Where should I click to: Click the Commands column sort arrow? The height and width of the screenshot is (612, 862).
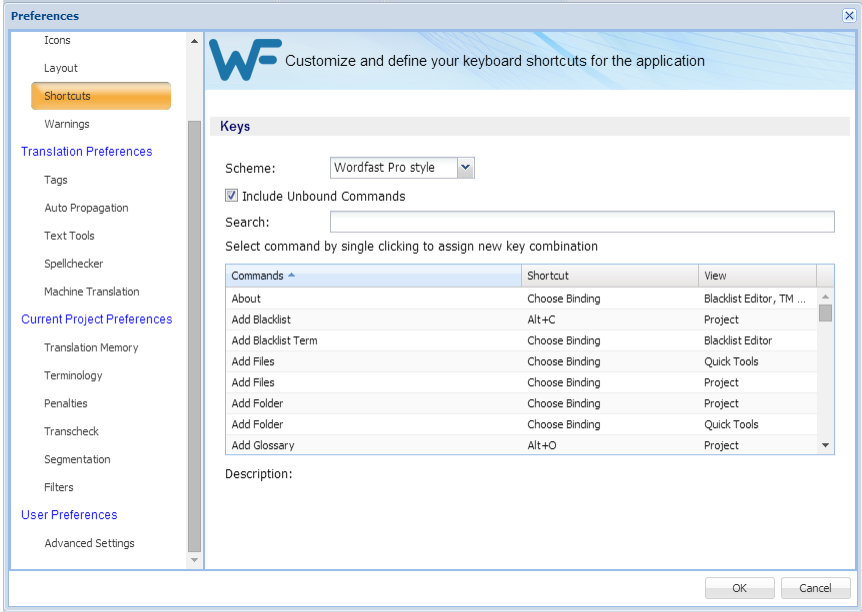tap(291, 275)
